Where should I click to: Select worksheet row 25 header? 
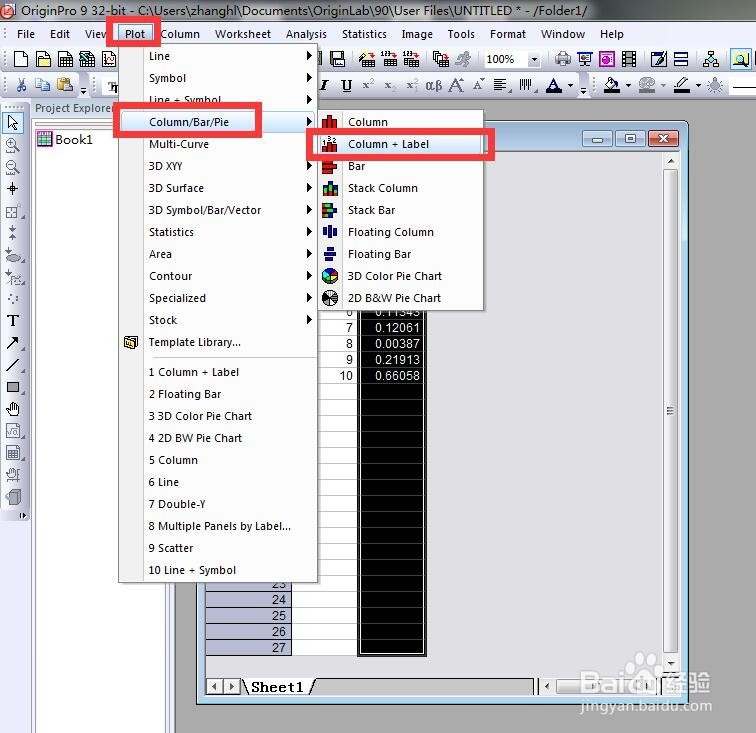coord(248,615)
